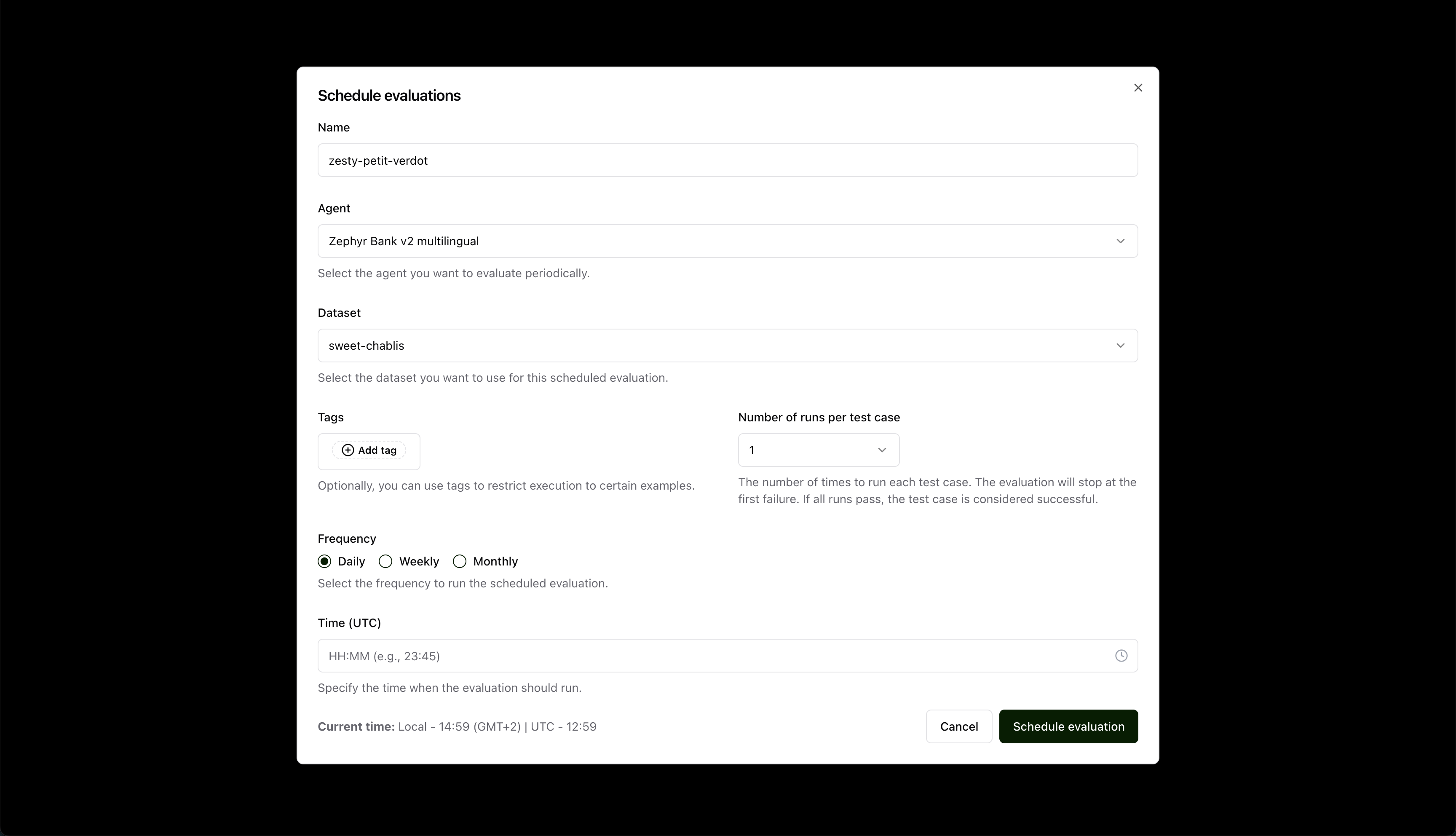Screen dimensions: 1456x836
Task: Select the Weekly frequency radio button
Action: point(385,562)
